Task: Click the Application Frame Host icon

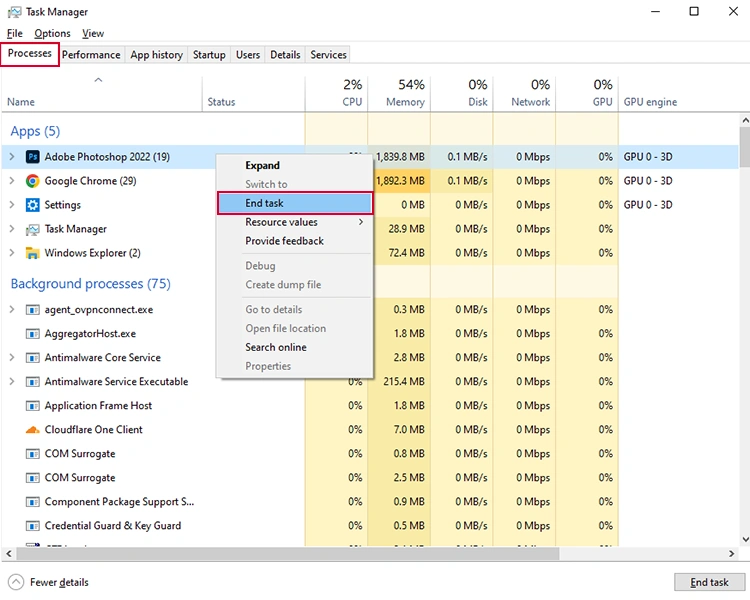Action: [33, 406]
